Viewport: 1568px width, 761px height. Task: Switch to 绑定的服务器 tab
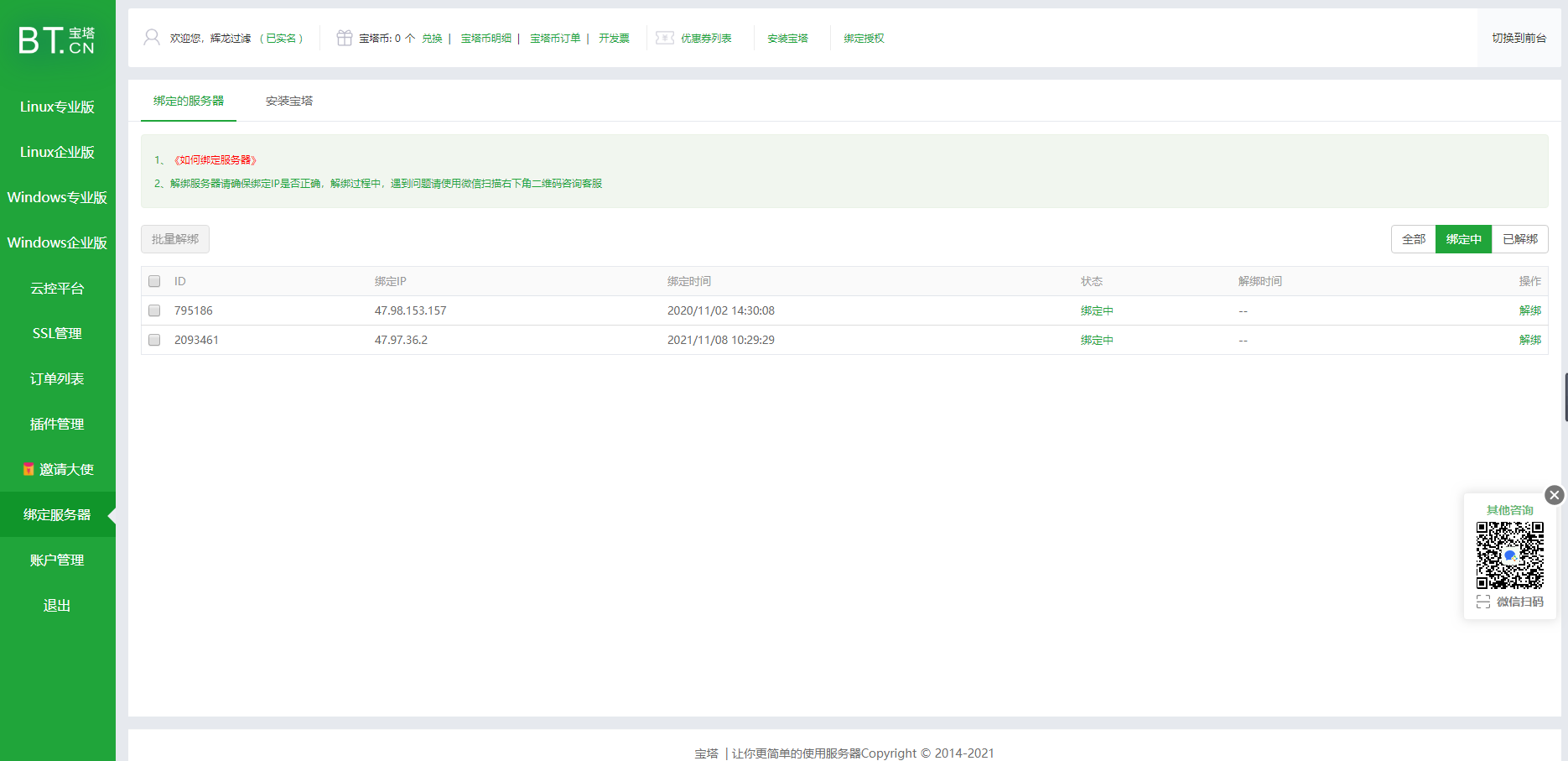point(189,101)
